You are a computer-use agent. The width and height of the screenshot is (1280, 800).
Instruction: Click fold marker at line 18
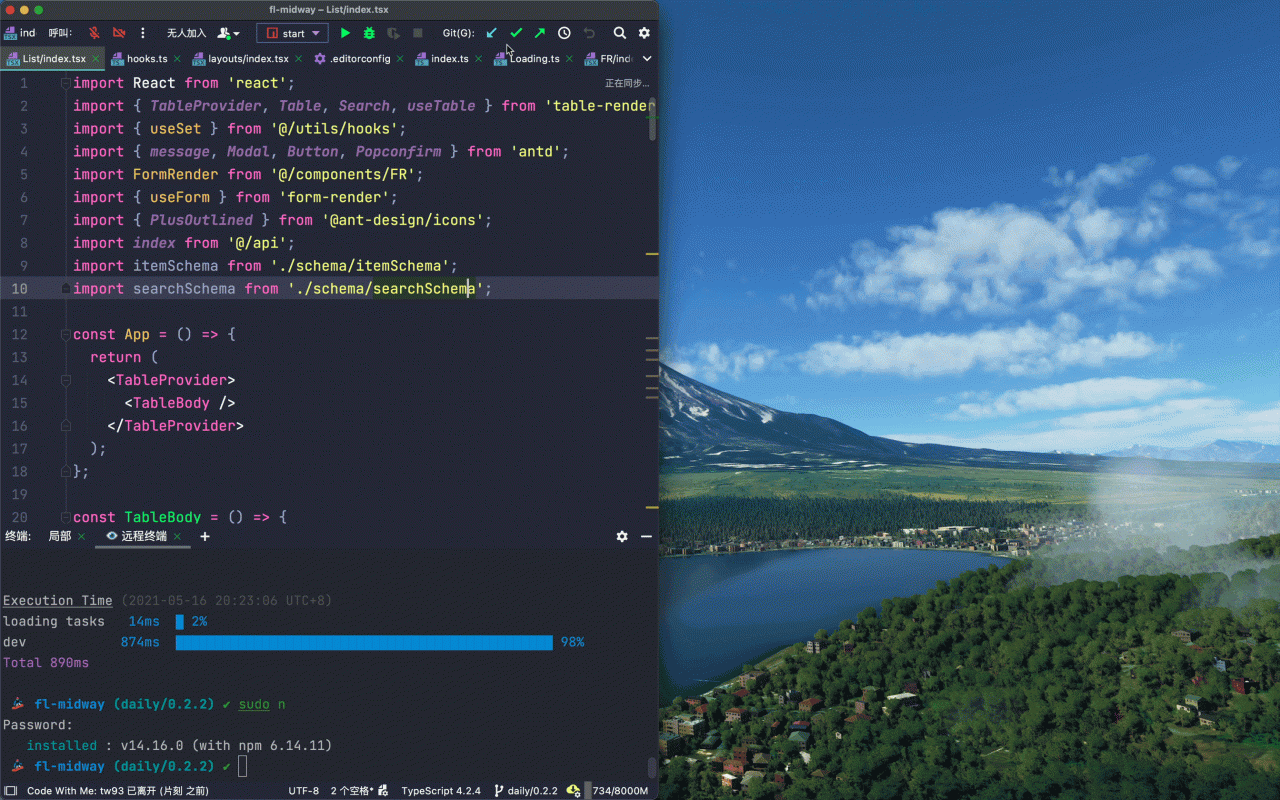click(x=66, y=471)
